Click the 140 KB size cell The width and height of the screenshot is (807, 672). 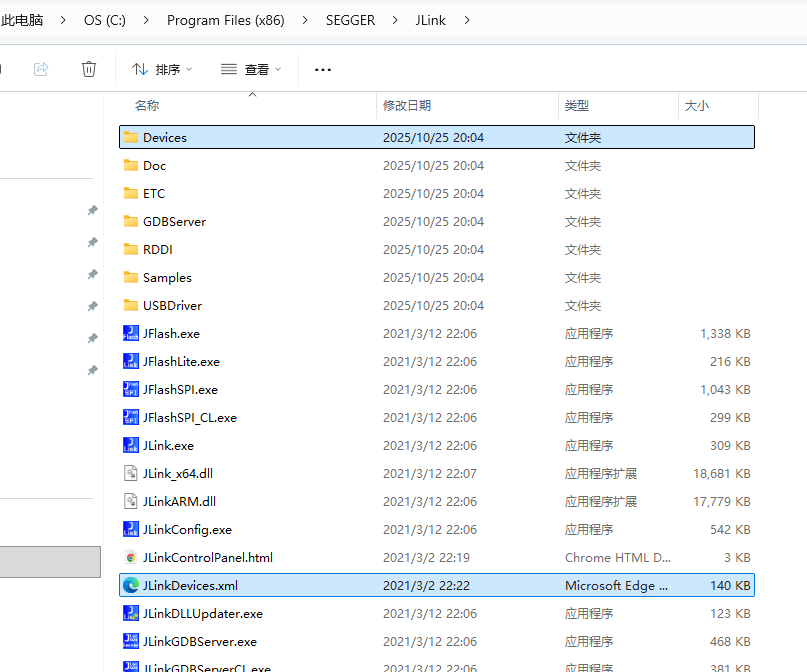(730, 586)
